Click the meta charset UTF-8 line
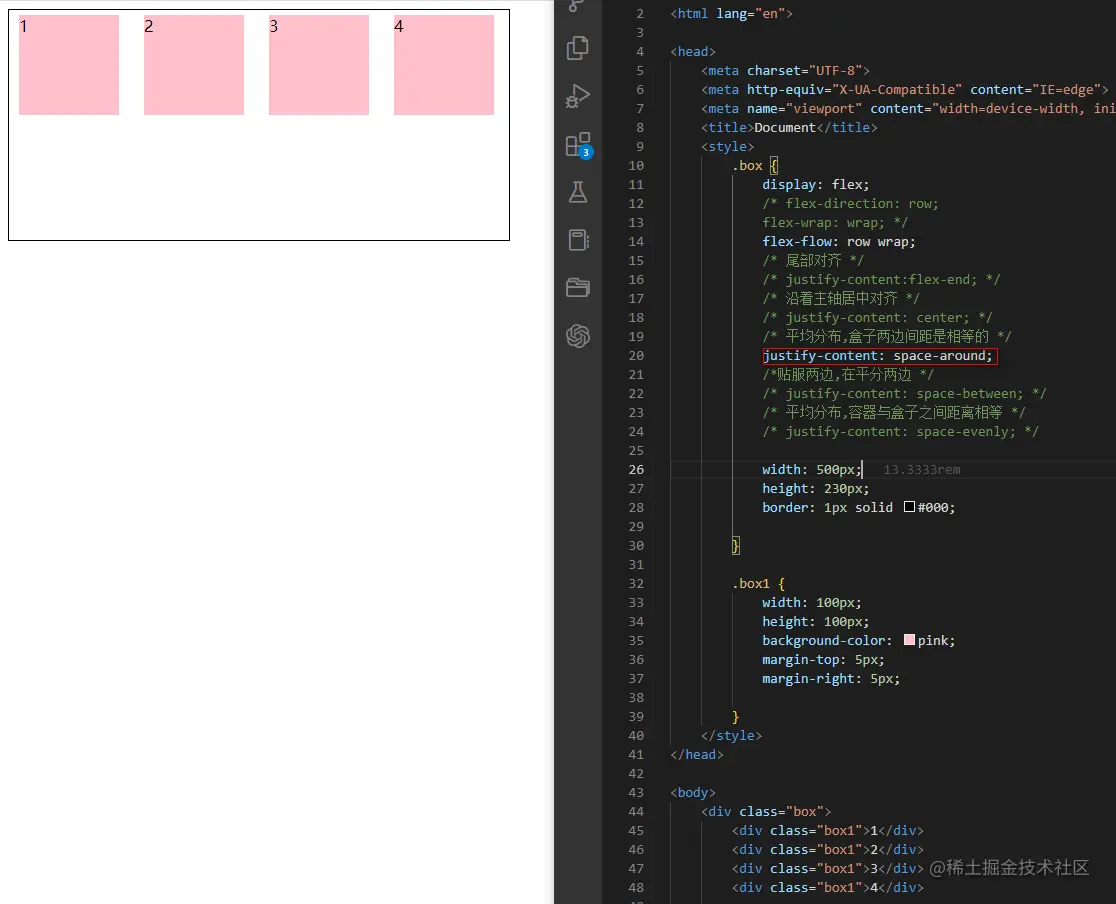Screen dimensions: 1116x904 pyautogui.click(x=785, y=70)
